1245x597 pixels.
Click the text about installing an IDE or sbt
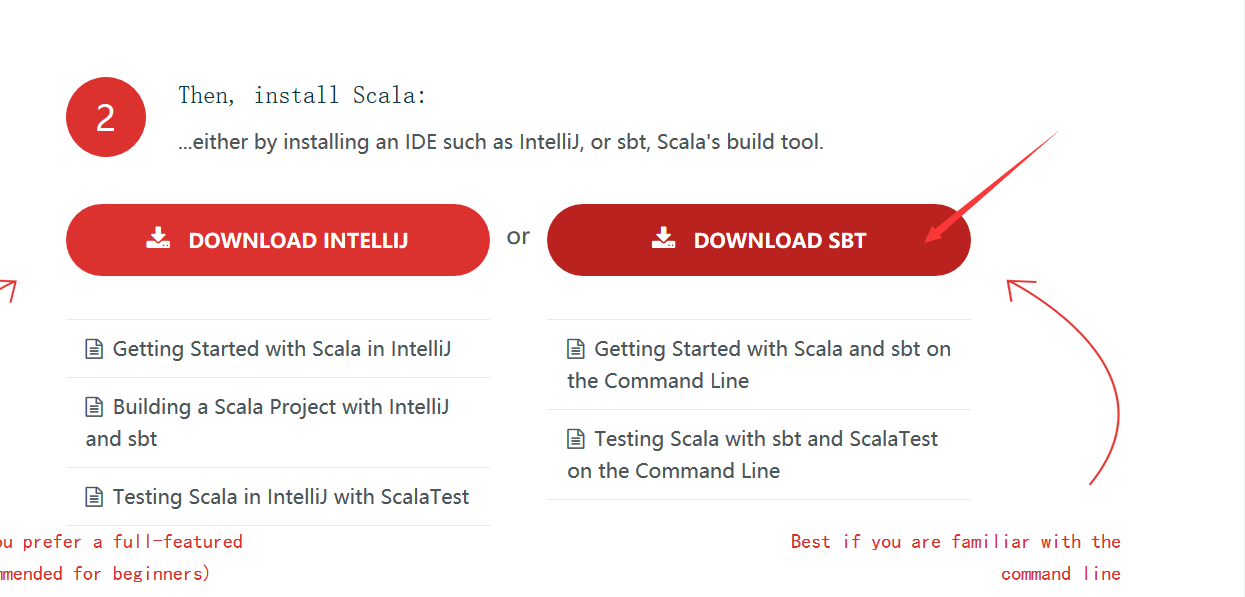501,142
